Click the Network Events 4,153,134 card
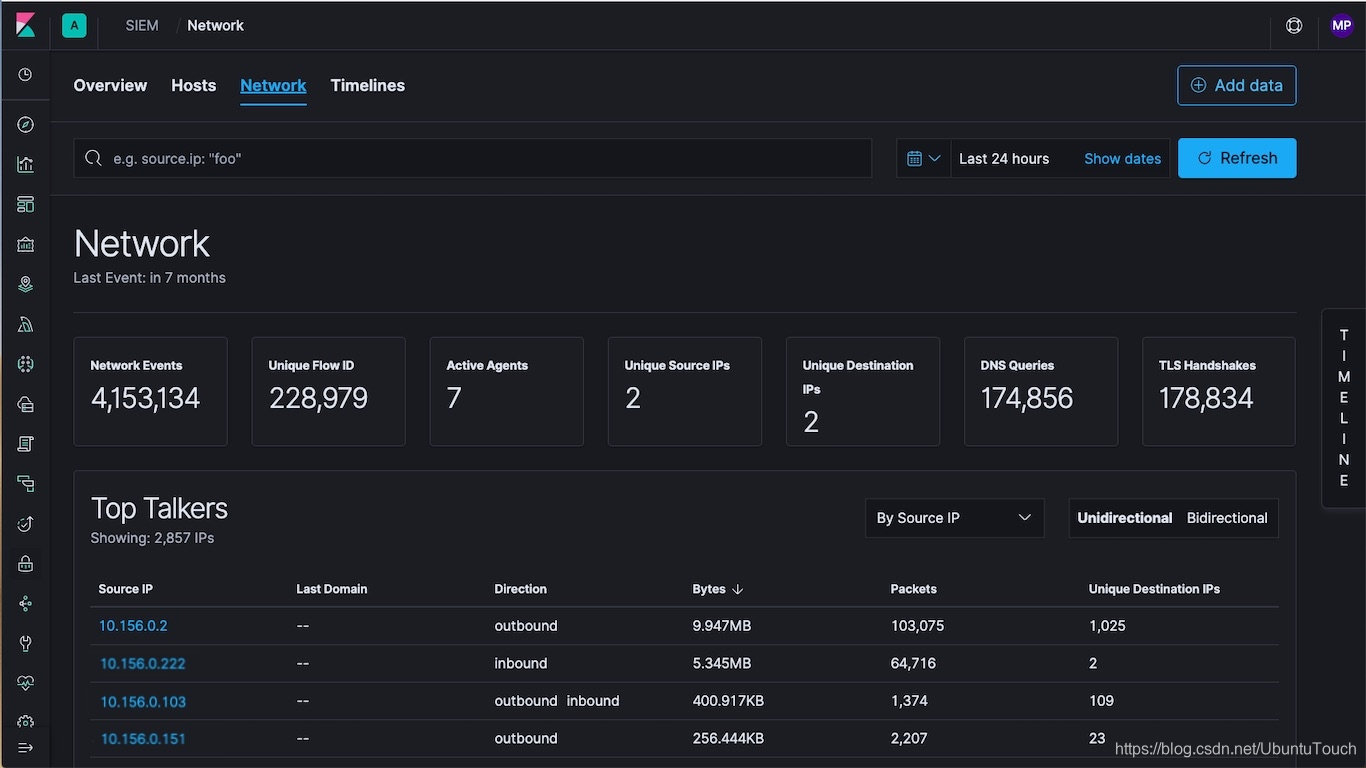Screen dimensions: 1366x768 point(150,391)
